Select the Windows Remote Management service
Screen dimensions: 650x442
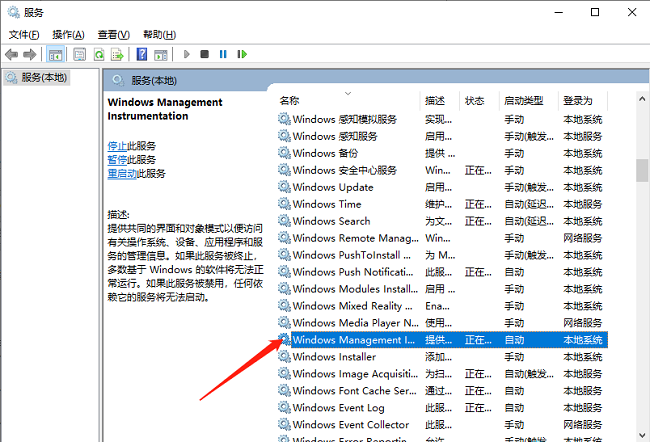click(442, 238)
